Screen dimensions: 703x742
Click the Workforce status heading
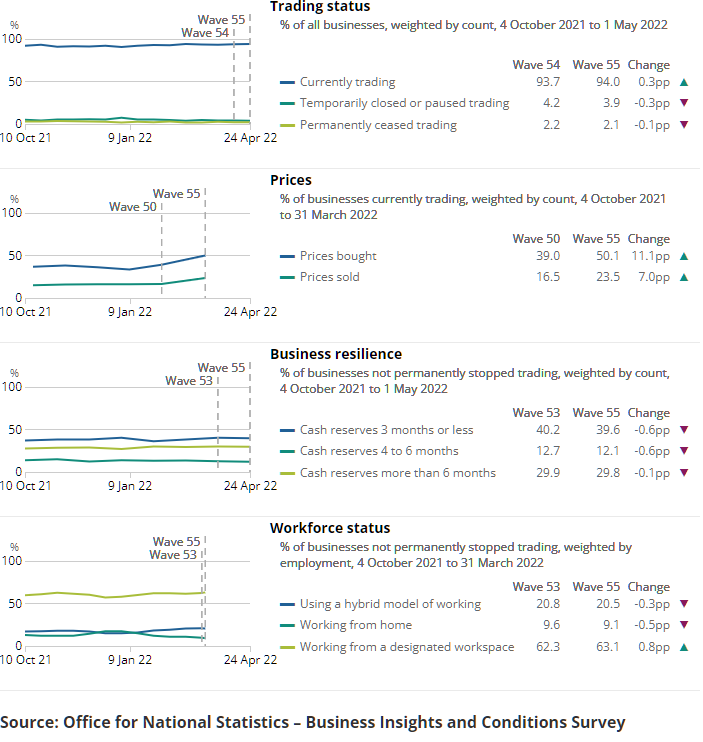click(x=330, y=528)
